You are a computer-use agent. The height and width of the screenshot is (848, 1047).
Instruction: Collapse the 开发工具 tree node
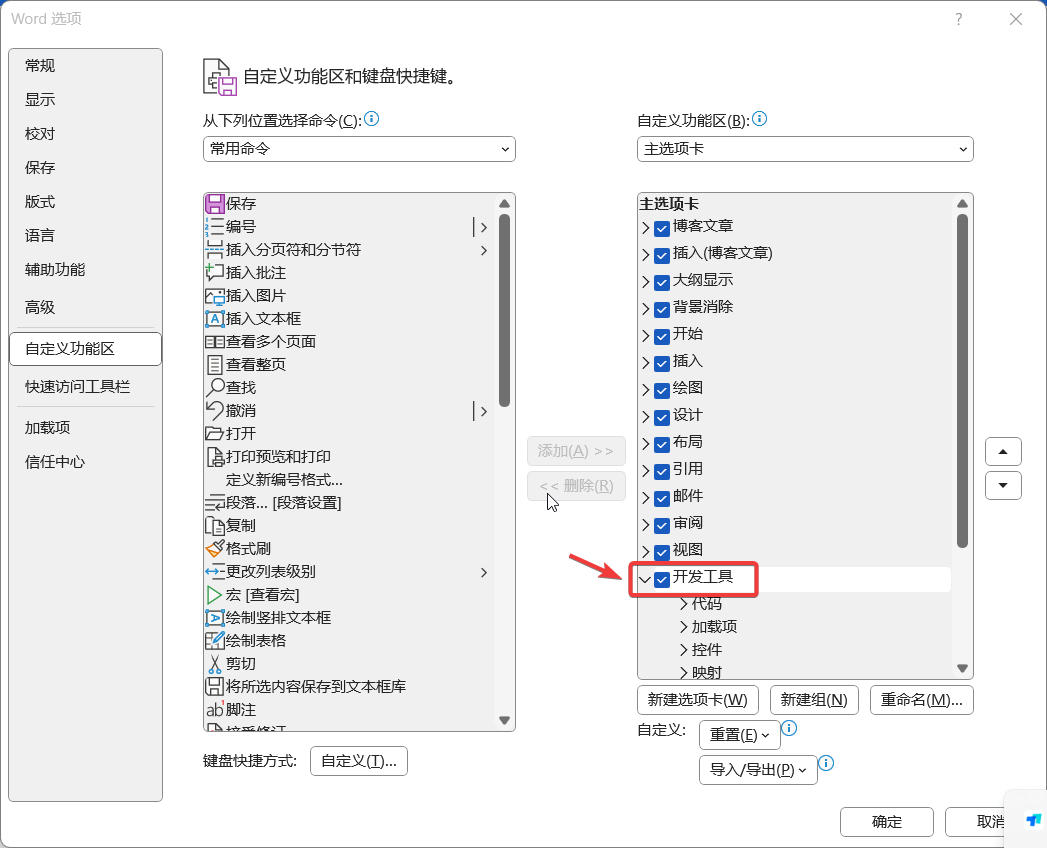[x=645, y=579]
